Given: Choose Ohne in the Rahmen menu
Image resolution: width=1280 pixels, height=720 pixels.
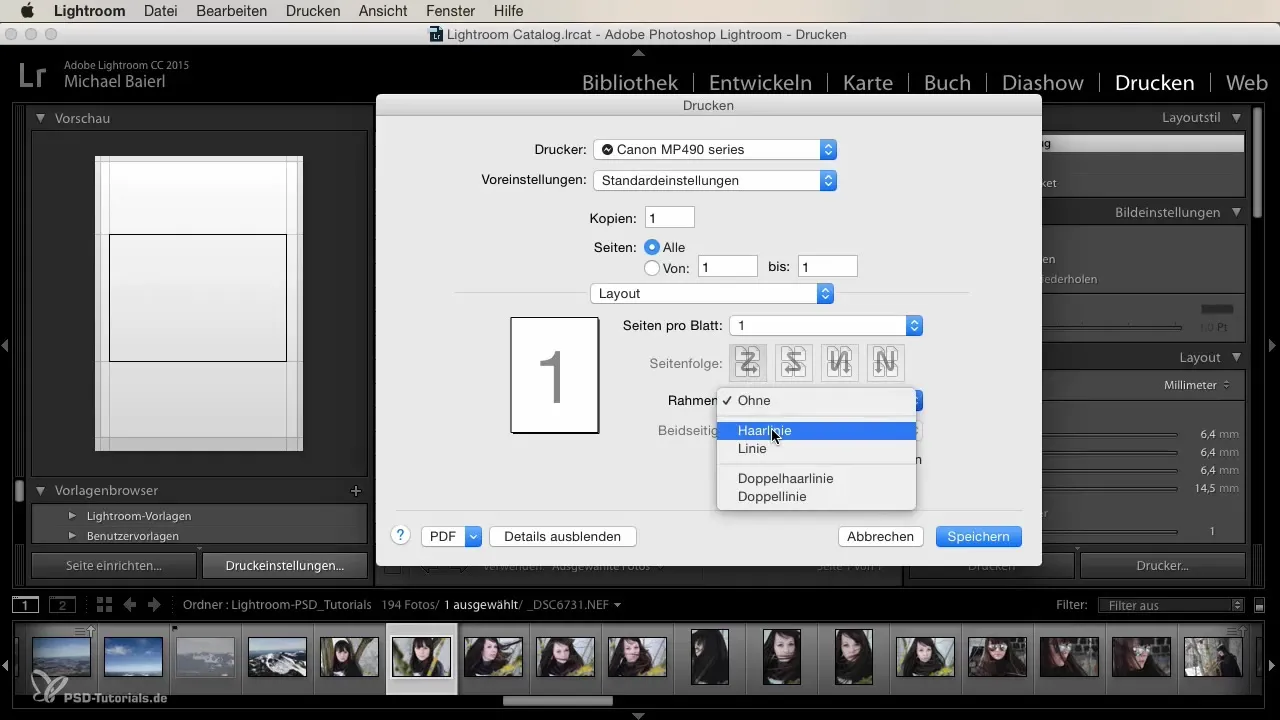Looking at the screenshot, I should pos(816,400).
